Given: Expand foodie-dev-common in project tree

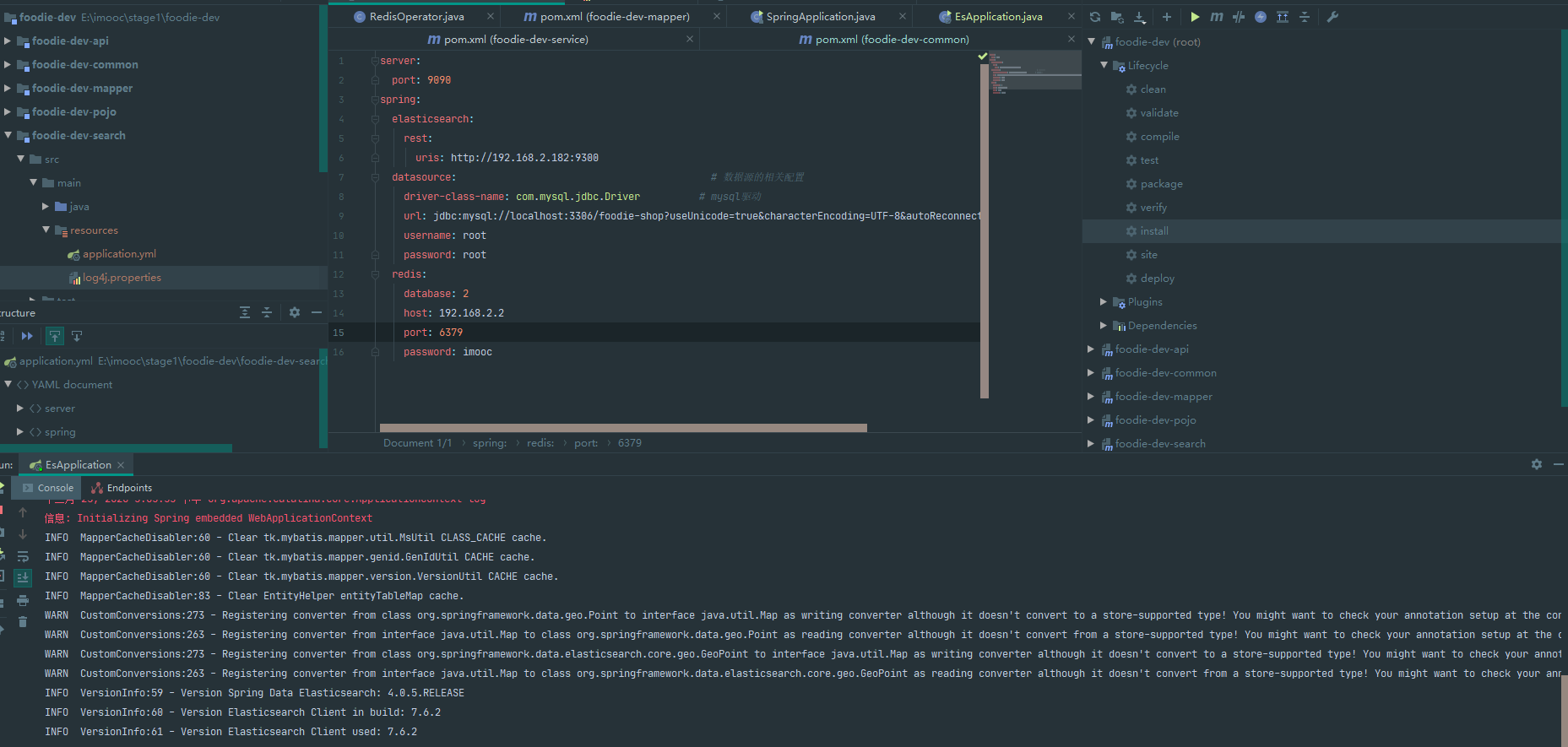Looking at the screenshot, I should coord(8,64).
